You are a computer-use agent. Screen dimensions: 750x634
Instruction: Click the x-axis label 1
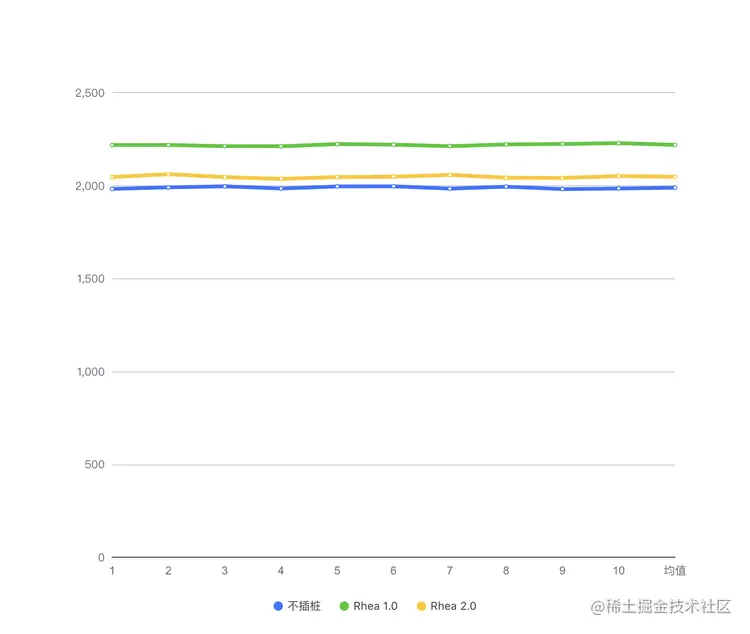112,570
